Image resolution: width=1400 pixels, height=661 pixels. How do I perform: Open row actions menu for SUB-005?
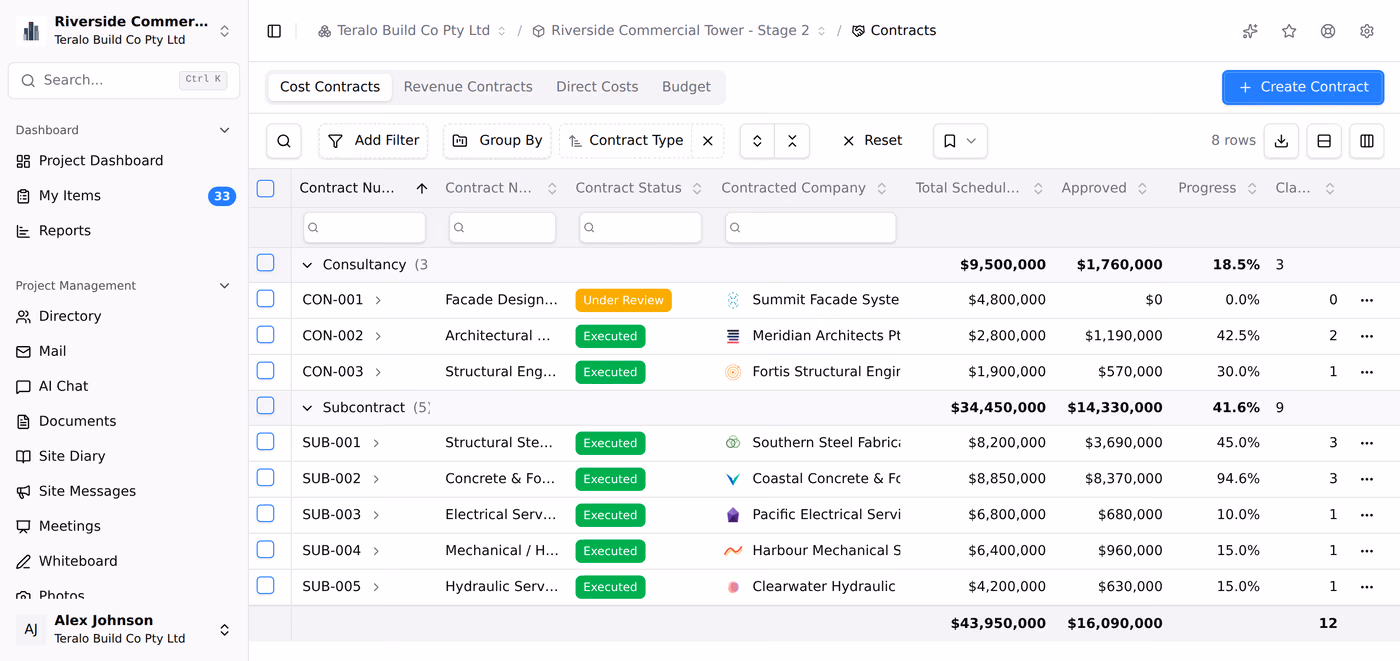(x=1367, y=587)
